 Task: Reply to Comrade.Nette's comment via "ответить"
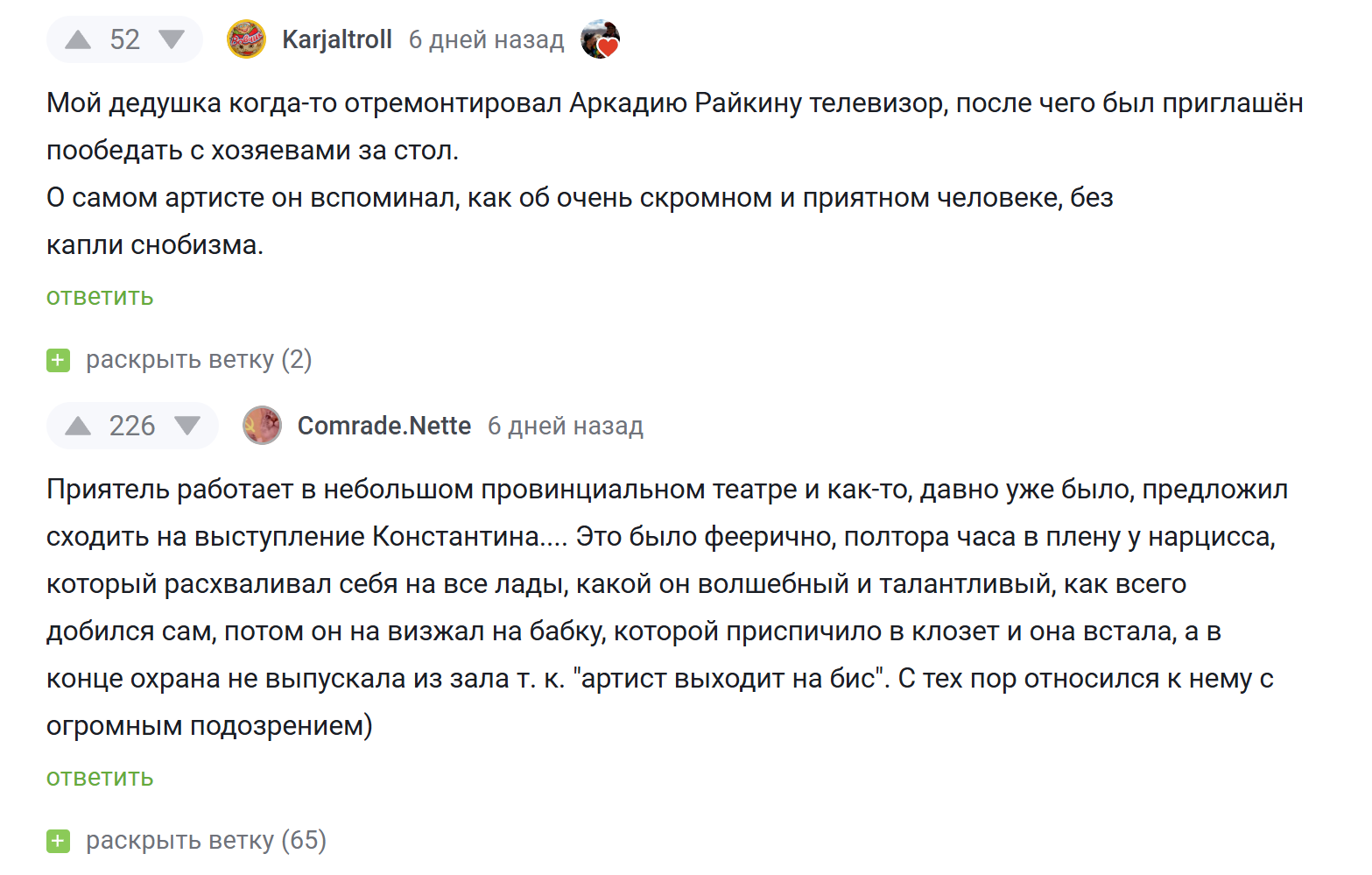click(x=100, y=778)
